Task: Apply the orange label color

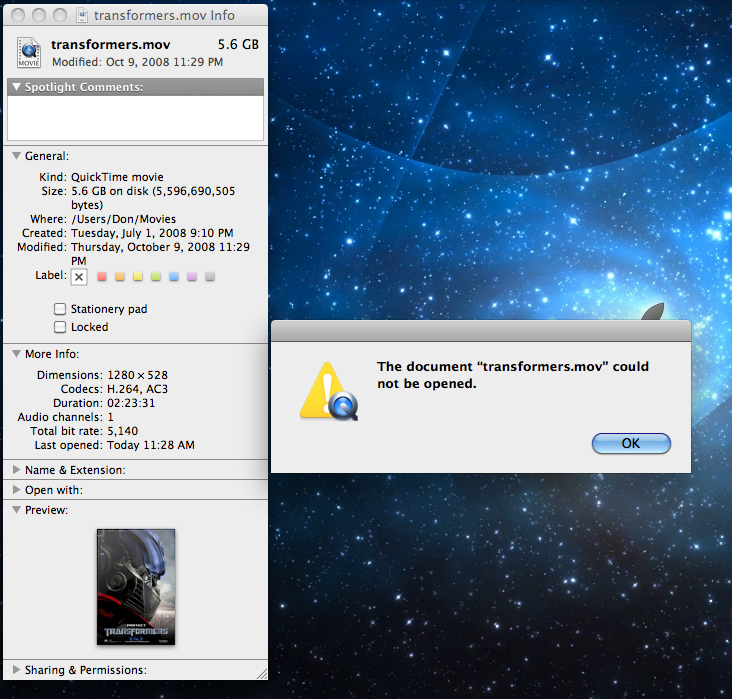Action: tap(120, 276)
